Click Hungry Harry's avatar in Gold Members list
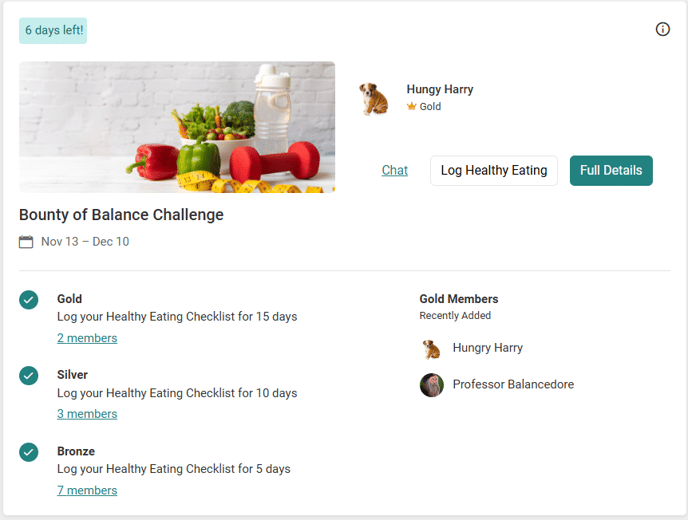Screen dimensions: 688x520 tap(431, 348)
